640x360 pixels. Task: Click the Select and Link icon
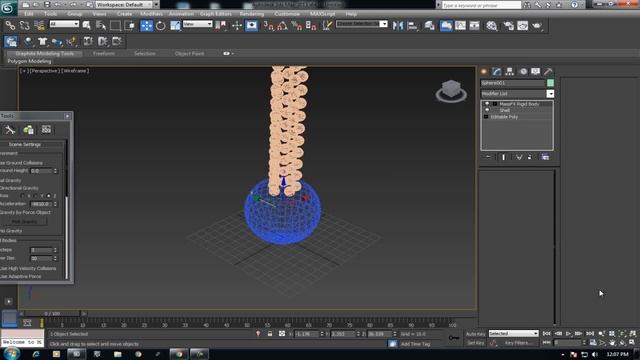(x=10, y=26)
